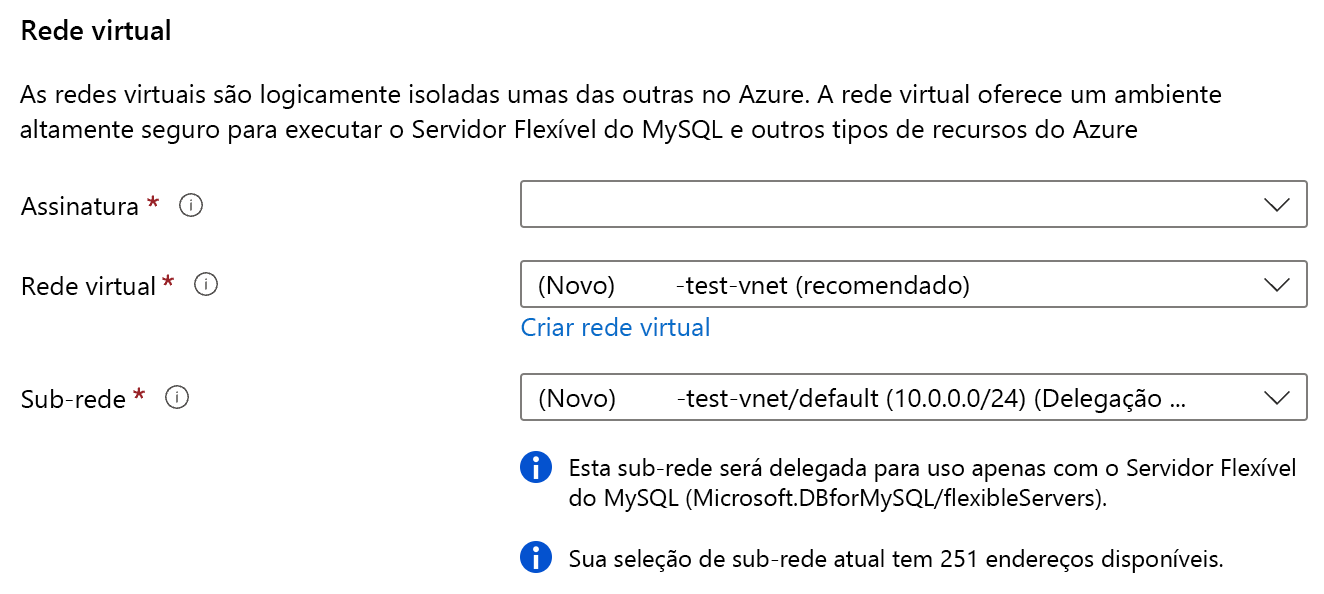Click the blue info icon about subnet delegation

pos(536,466)
